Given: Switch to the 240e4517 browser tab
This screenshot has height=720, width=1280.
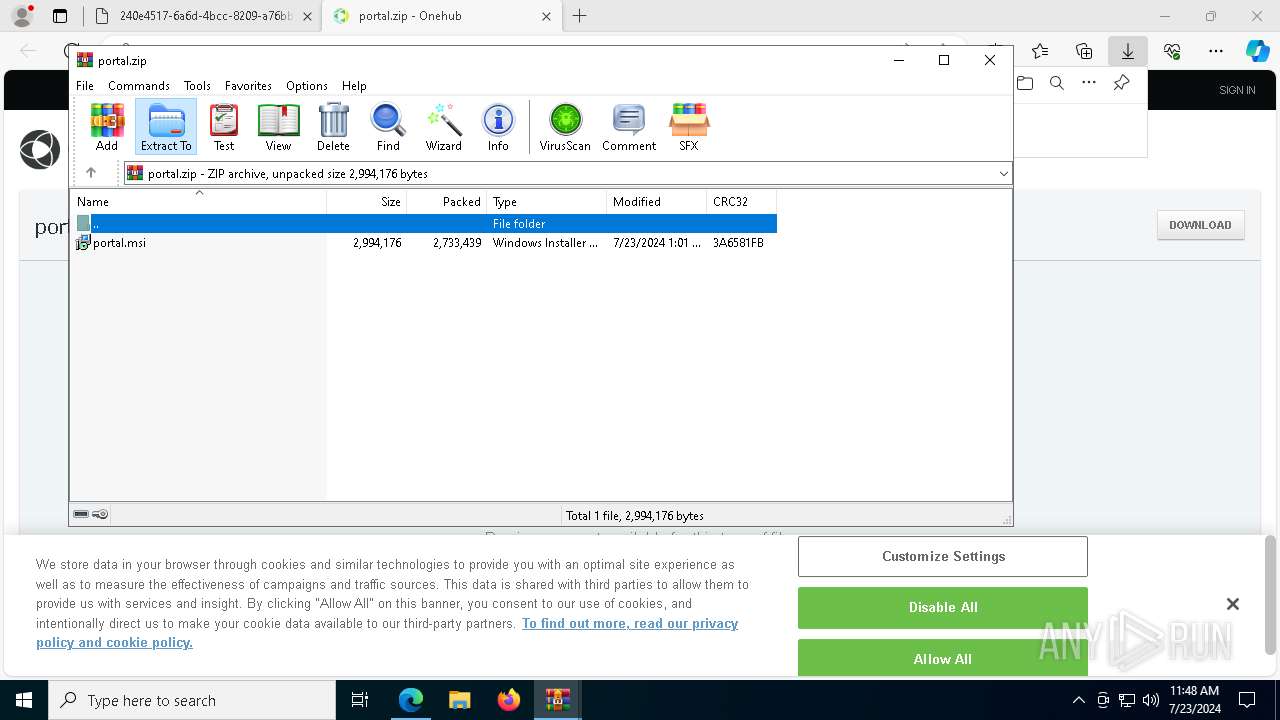Looking at the screenshot, I should click(x=203, y=16).
